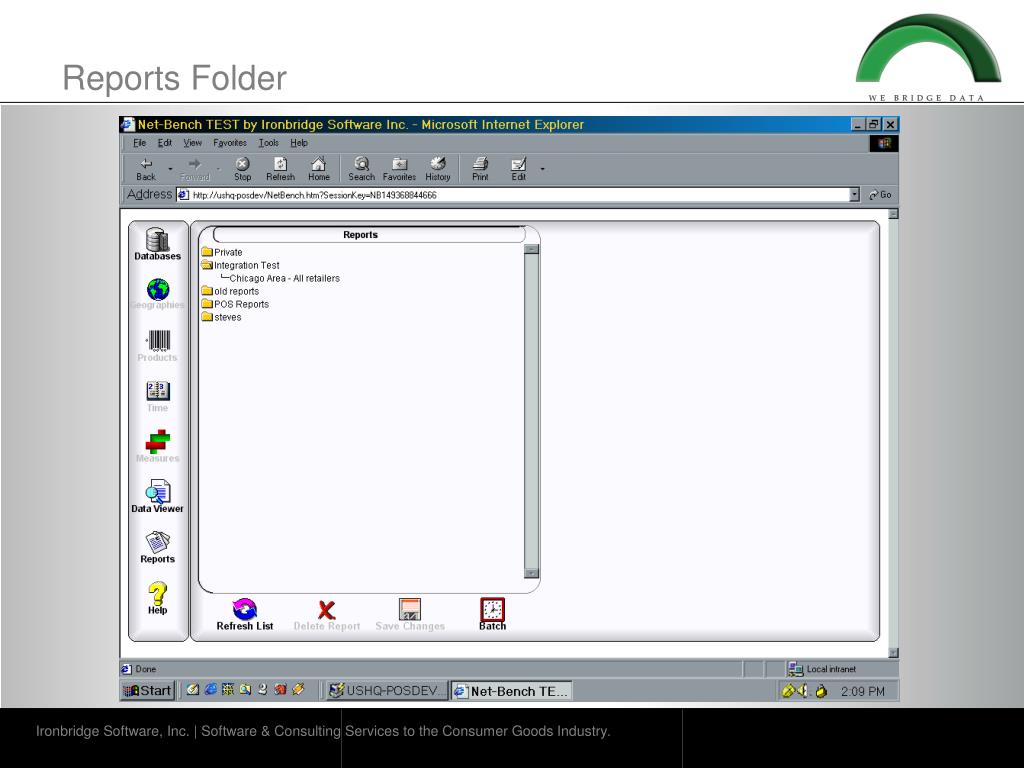Image resolution: width=1024 pixels, height=768 pixels.
Task: Open the Edit toolbar dropdown arrow
Action: (x=542, y=169)
